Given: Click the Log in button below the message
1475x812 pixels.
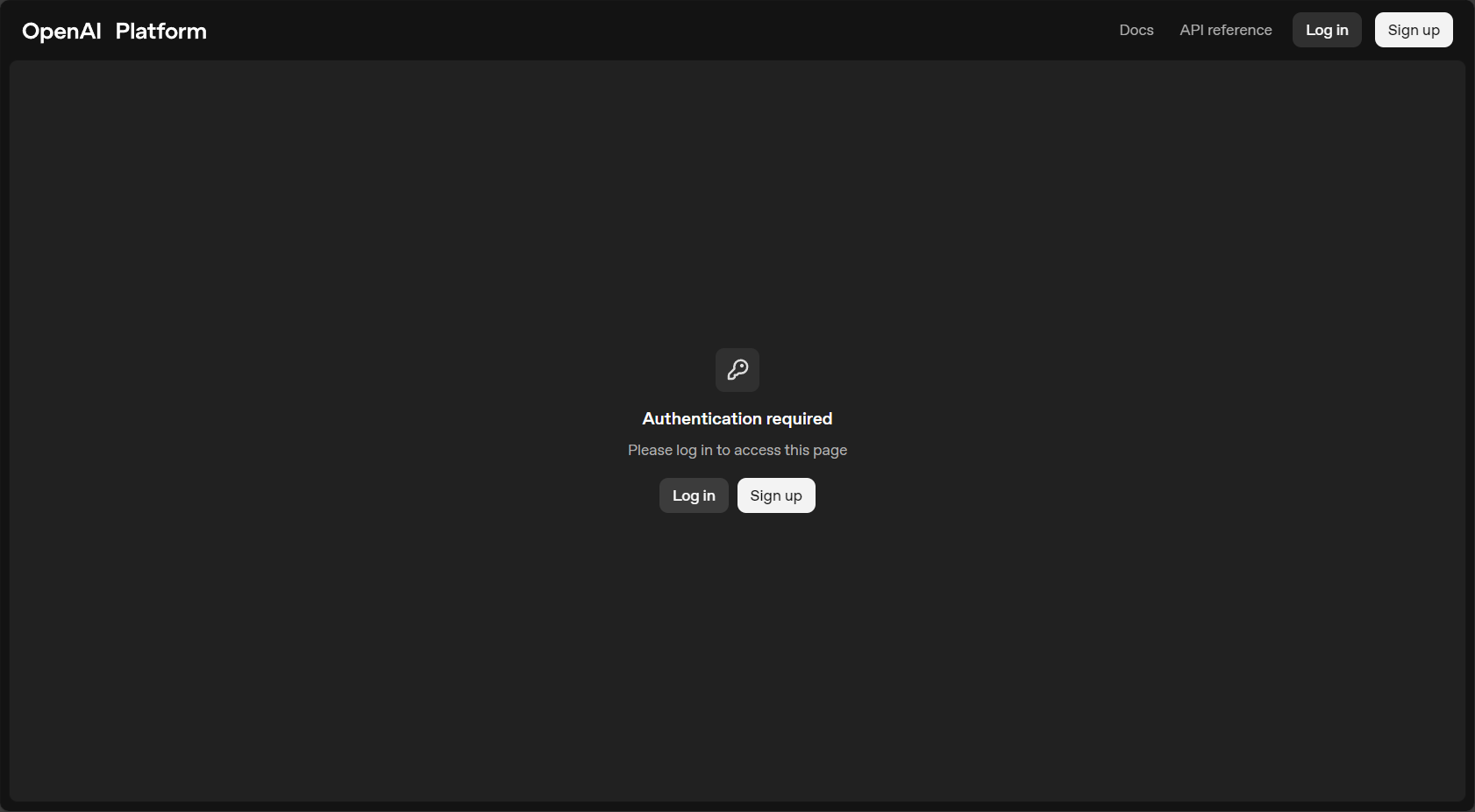Looking at the screenshot, I should (x=694, y=495).
